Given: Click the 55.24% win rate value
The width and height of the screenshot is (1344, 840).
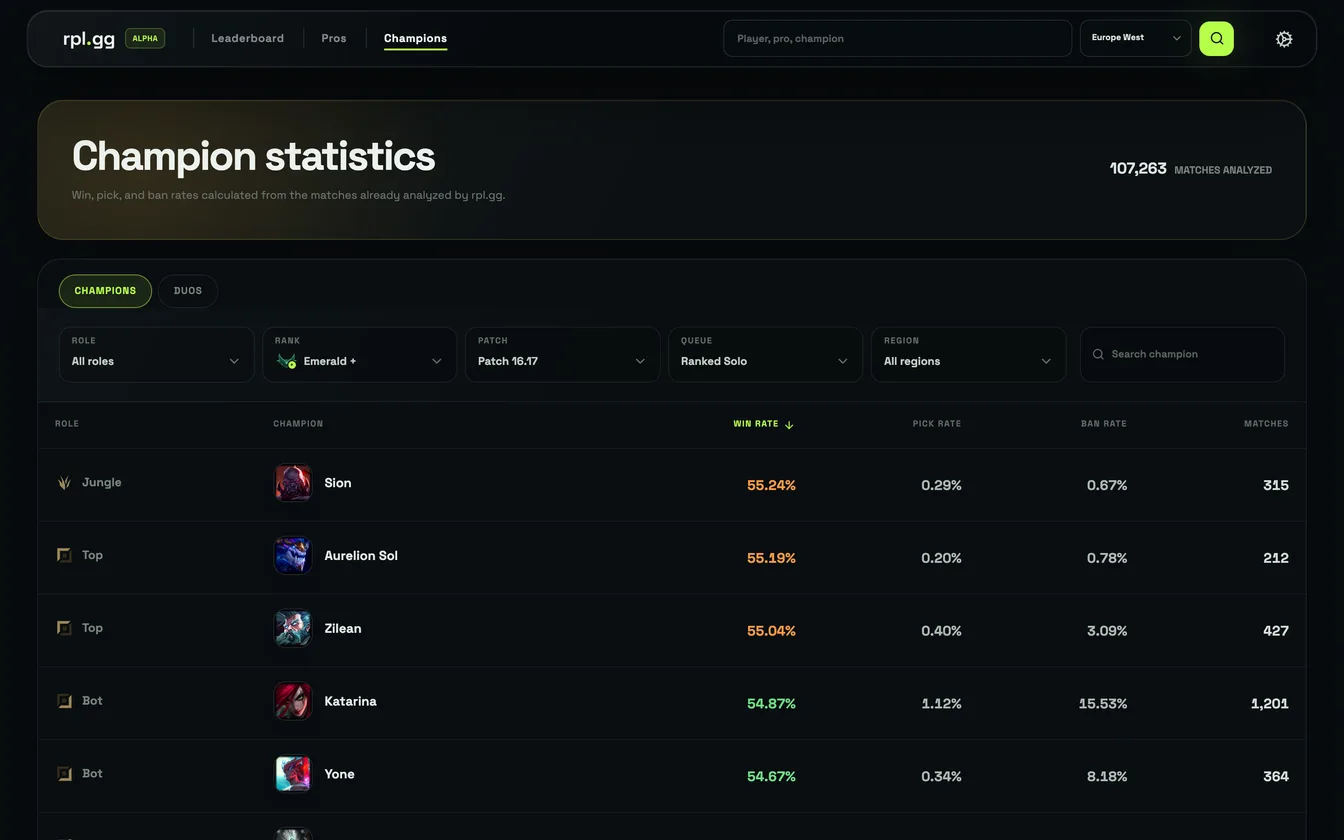Looking at the screenshot, I should [x=771, y=485].
